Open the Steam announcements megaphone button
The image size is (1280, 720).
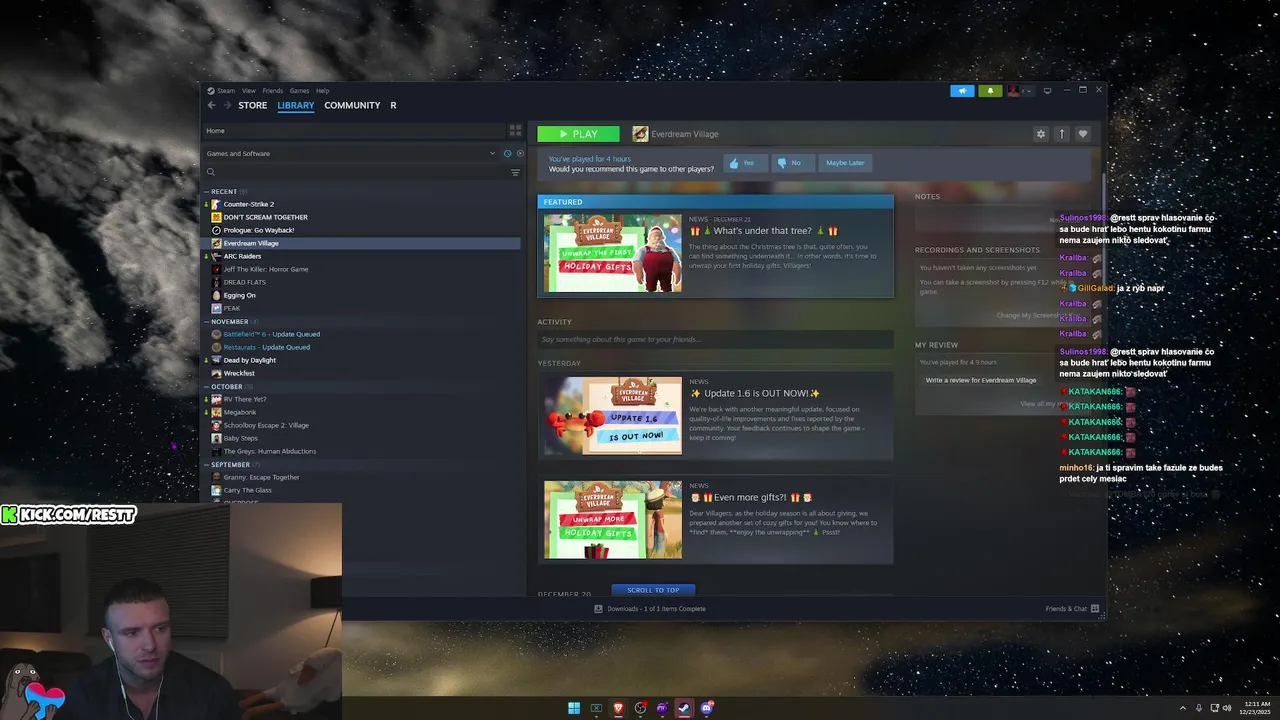click(962, 90)
